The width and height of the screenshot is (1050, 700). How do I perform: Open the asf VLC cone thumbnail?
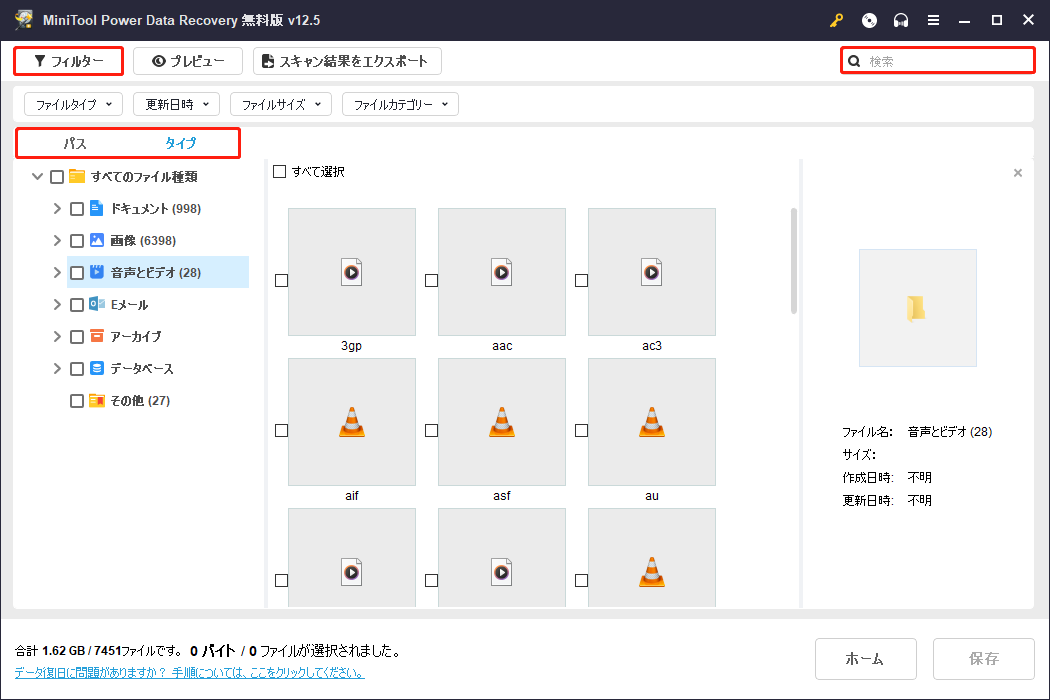pos(502,421)
